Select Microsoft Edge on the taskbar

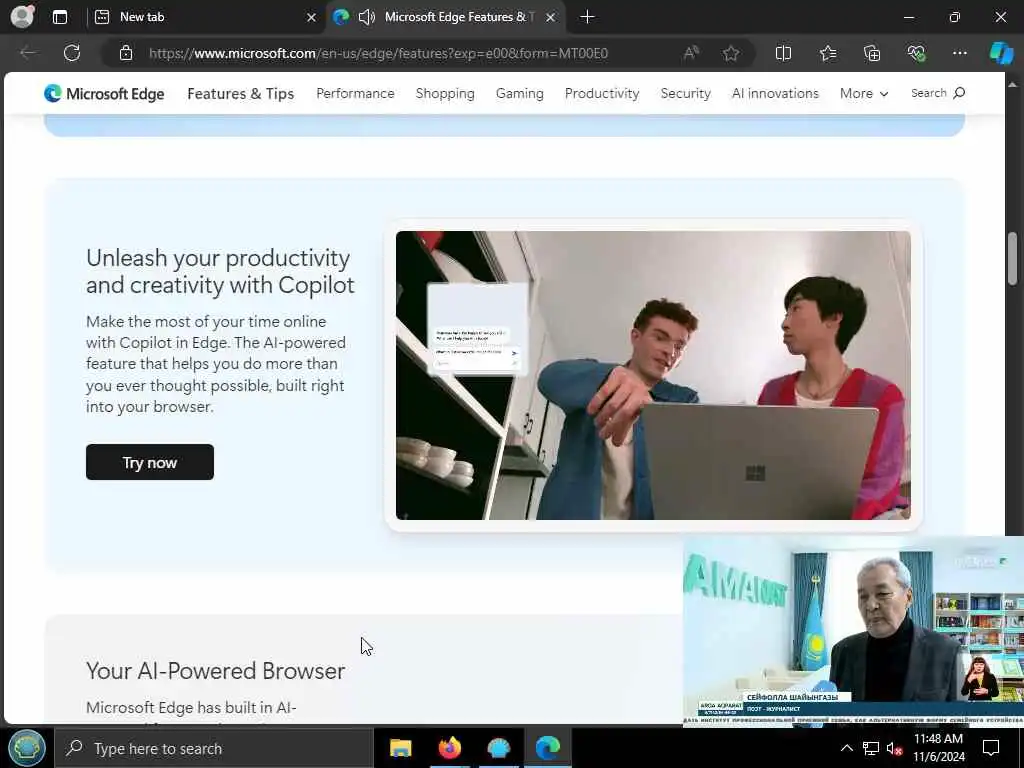pyautogui.click(x=548, y=748)
